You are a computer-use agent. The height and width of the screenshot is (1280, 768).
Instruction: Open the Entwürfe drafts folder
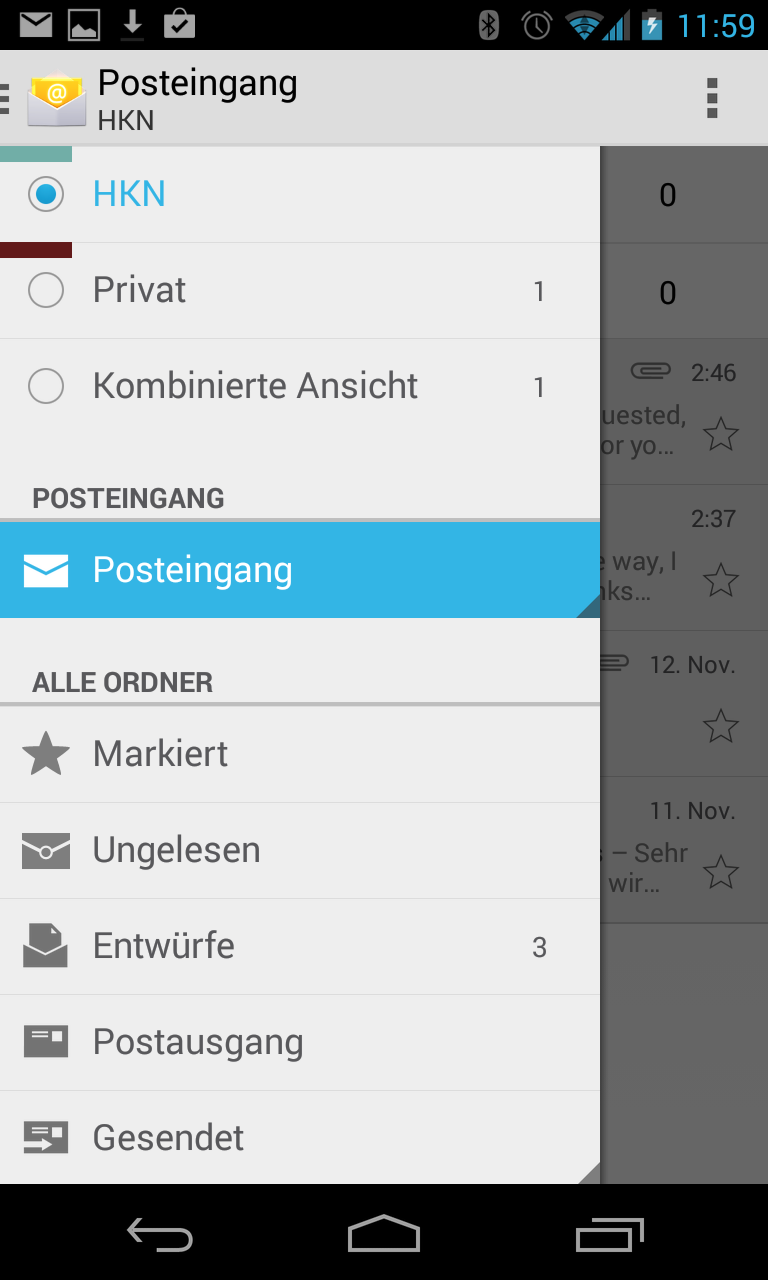(x=164, y=946)
